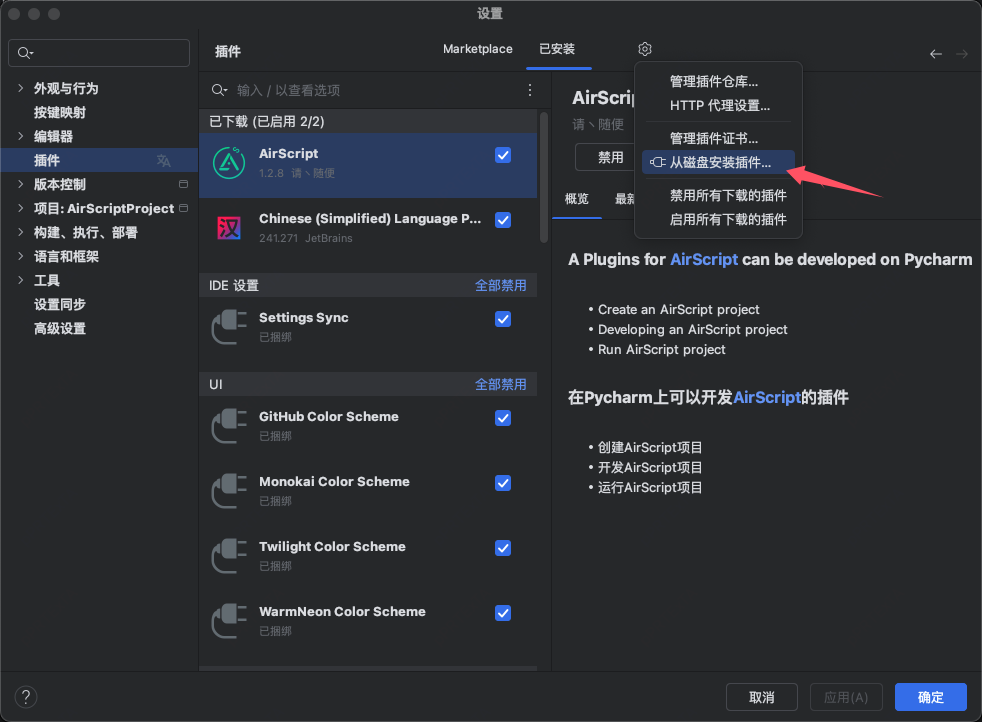Toggle the WarmNeon Color Scheme checkbox

tap(503, 613)
